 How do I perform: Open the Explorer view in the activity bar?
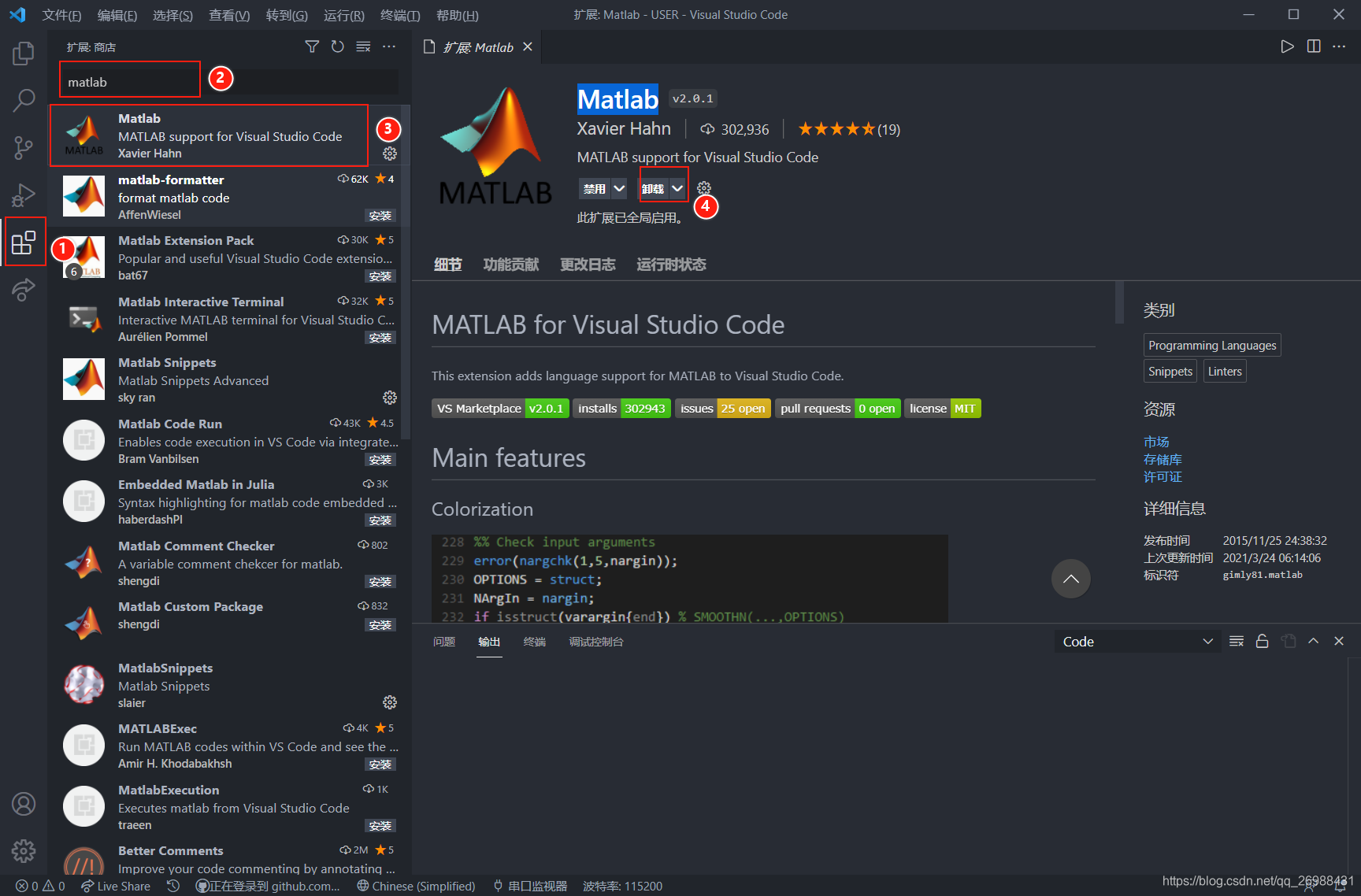click(x=24, y=54)
